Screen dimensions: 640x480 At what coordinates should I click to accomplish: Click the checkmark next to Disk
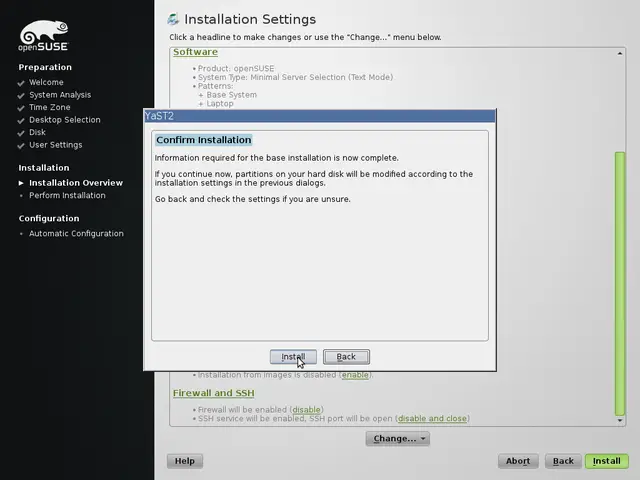[x=21, y=133]
